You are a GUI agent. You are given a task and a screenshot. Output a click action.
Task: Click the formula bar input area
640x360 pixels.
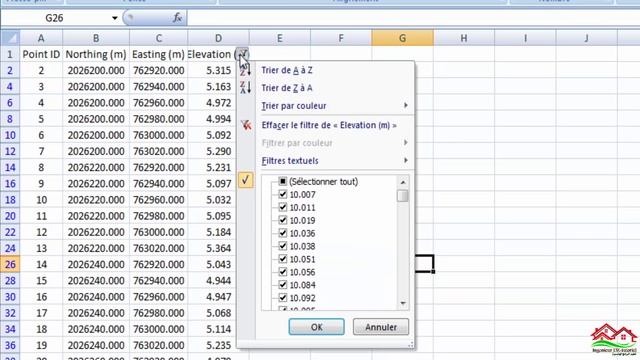413,18
